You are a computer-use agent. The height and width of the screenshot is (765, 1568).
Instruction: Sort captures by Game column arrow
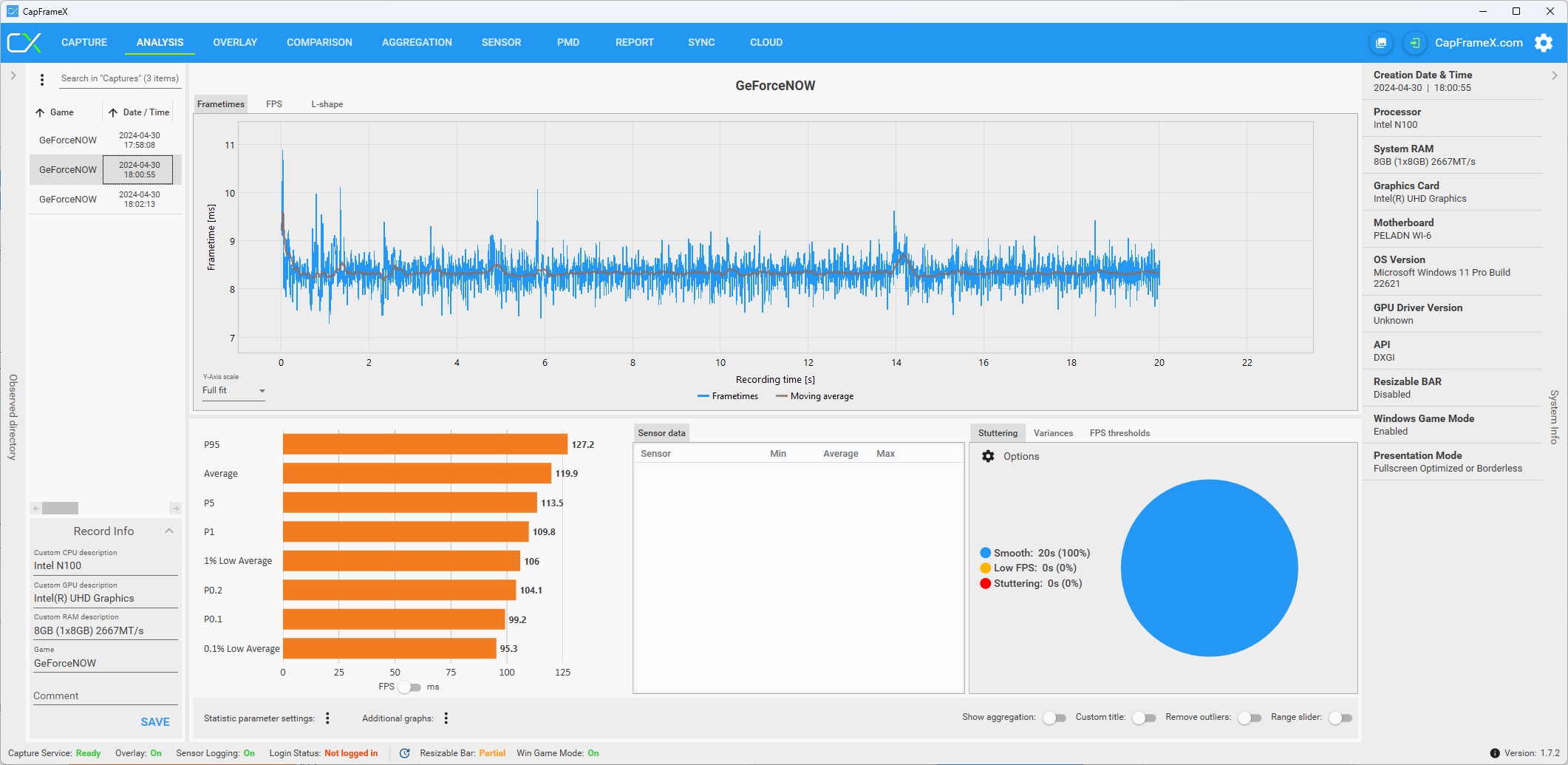tap(40, 112)
